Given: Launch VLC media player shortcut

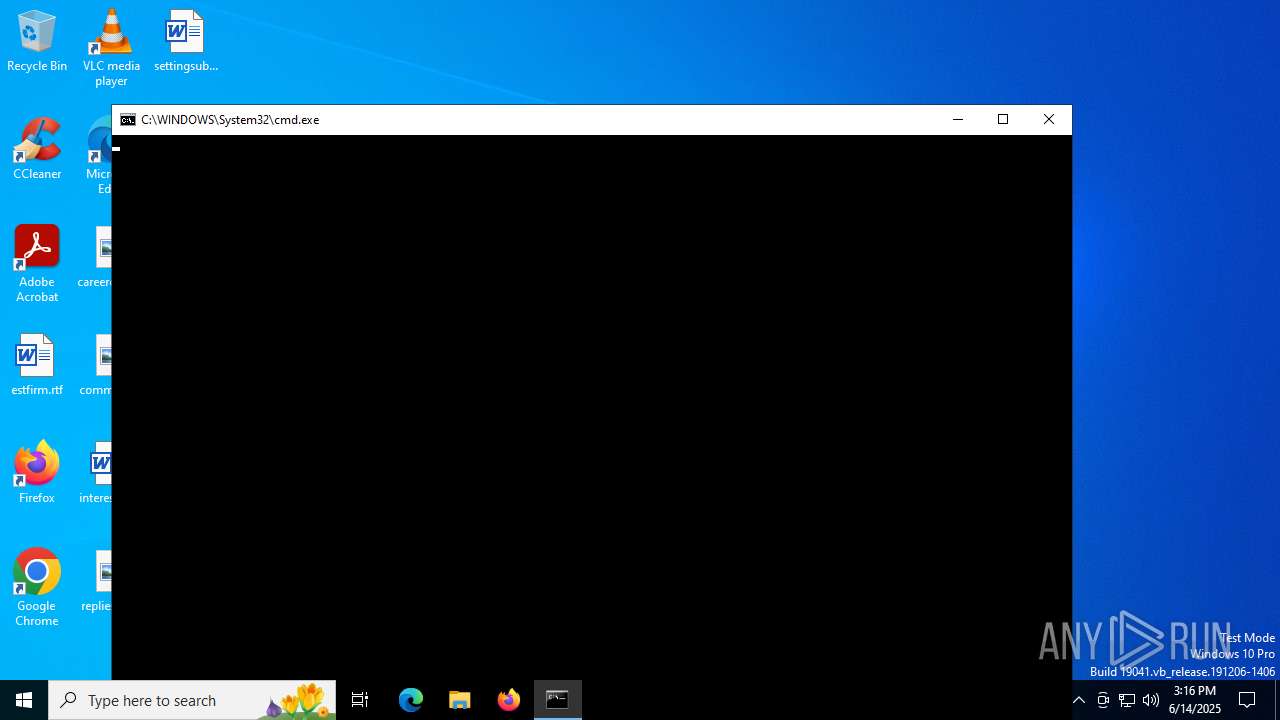Looking at the screenshot, I should coord(111,47).
